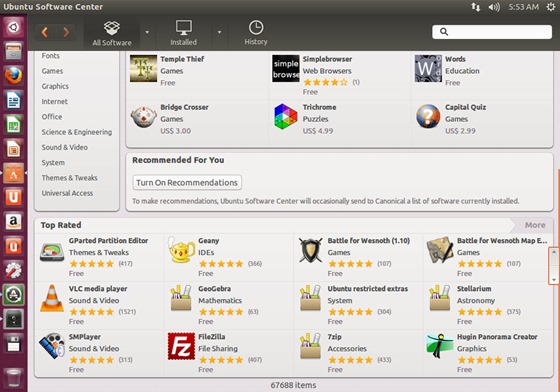Open the Temple Thief app icon
Image resolution: width=560 pixels, height=392 pixels.
tap(143, 69)
